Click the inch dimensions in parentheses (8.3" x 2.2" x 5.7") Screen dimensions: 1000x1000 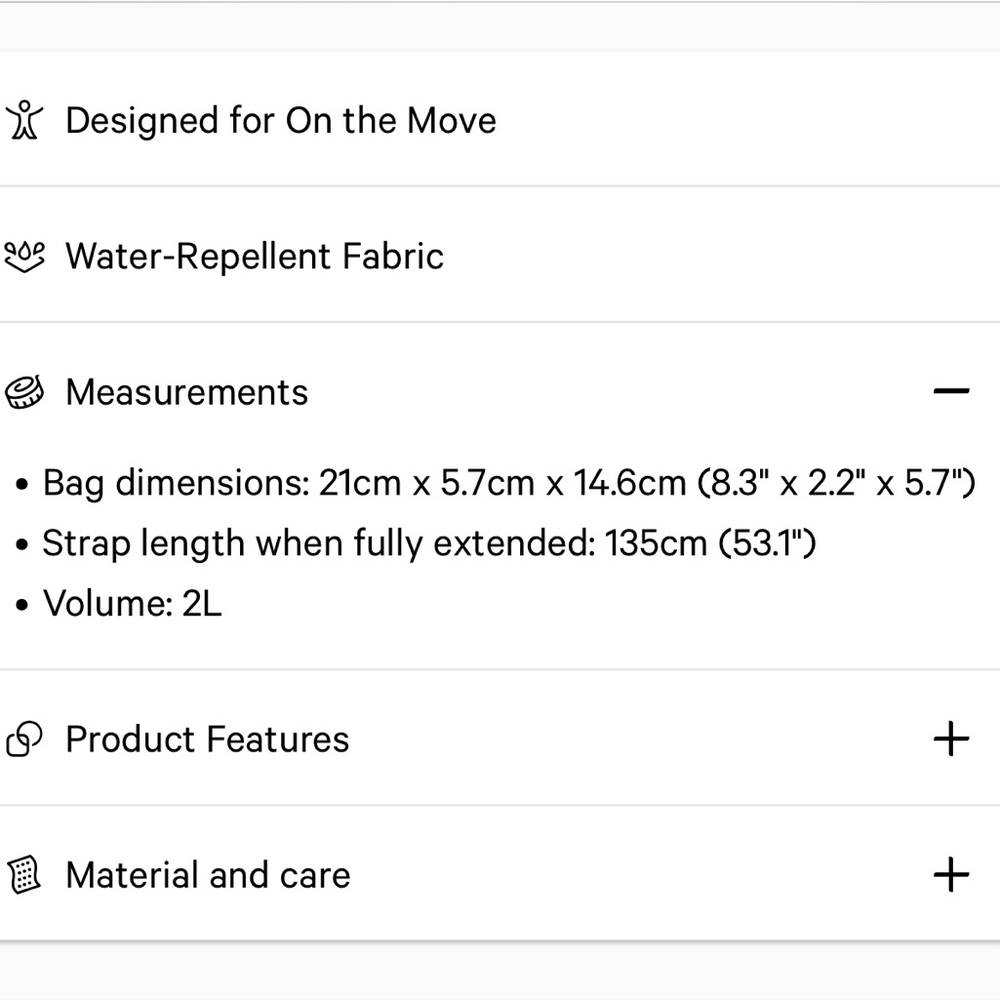pos(834,483)
